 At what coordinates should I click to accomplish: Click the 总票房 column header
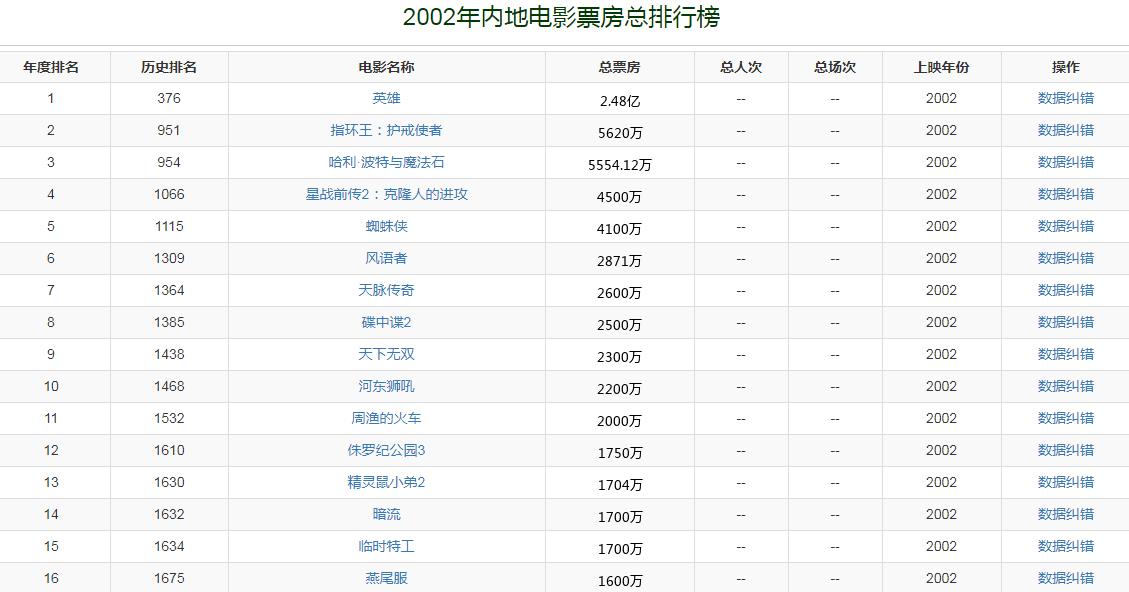[x=619, y=67]
